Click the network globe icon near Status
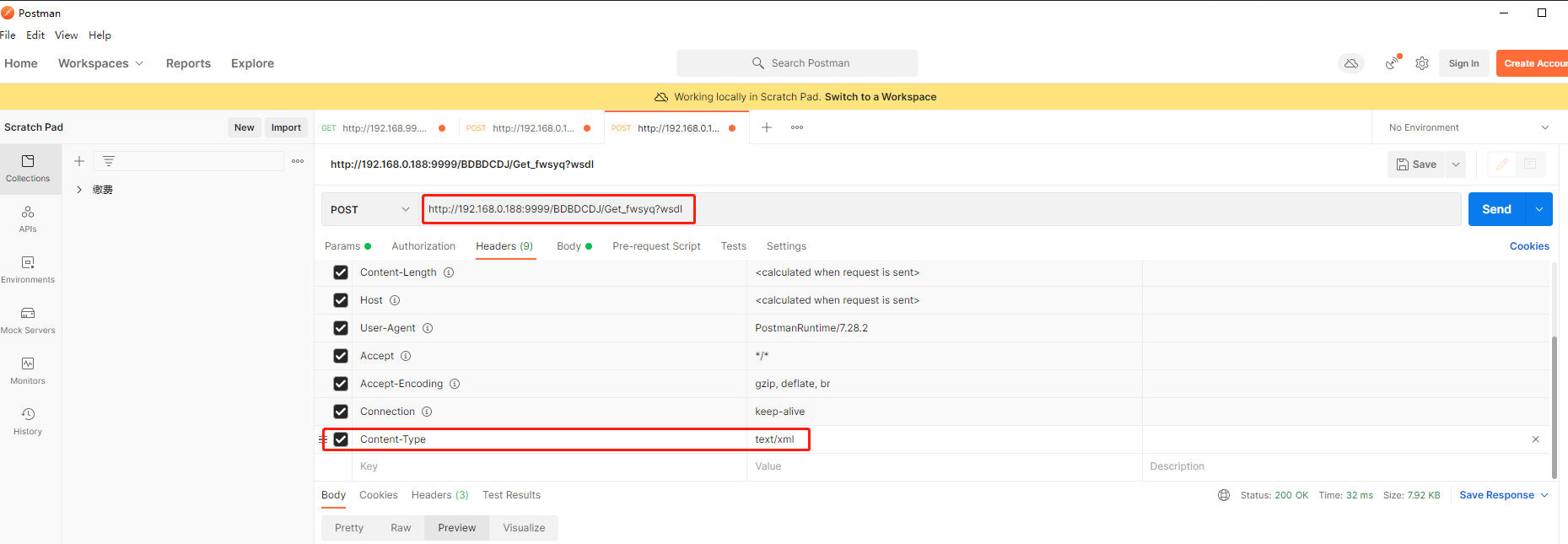Viewport: 1568px width, 544px height. coord(1224,495)
